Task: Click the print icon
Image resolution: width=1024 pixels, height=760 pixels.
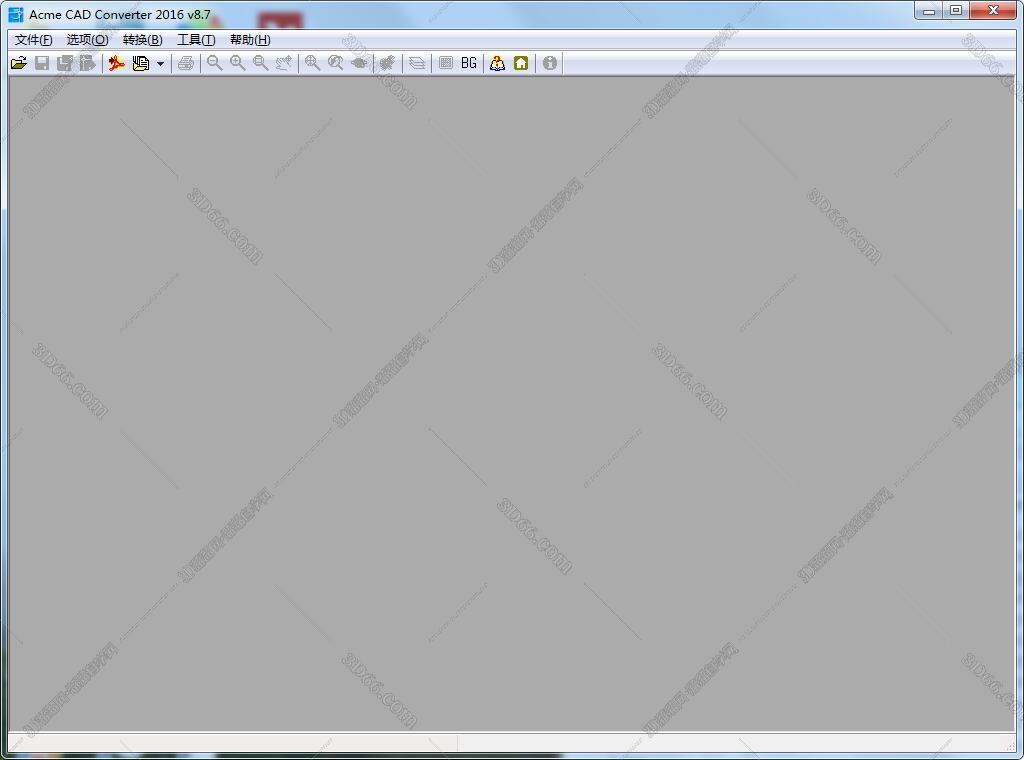Action: click(185, 63)
